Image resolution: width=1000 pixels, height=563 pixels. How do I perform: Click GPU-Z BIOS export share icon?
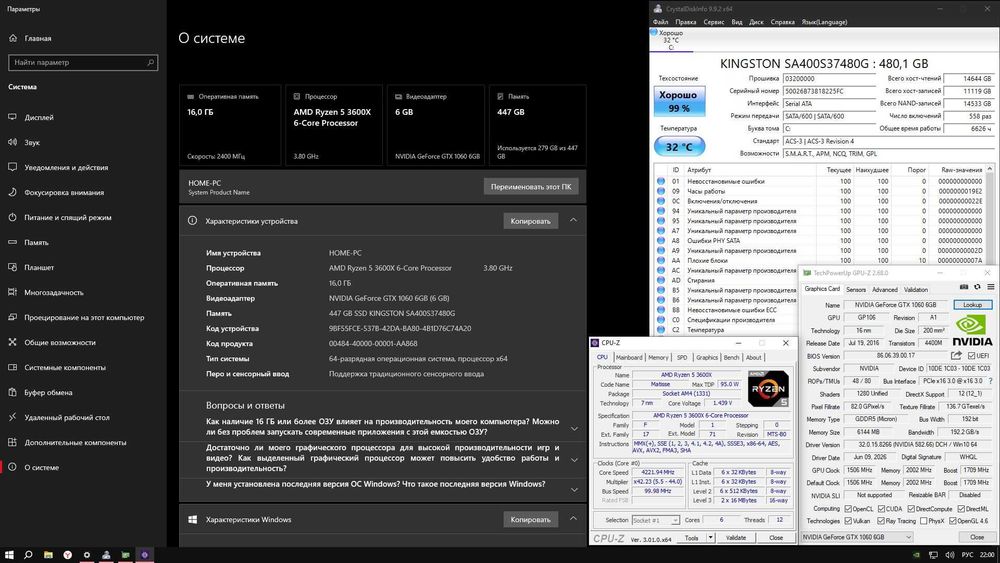click(x=956, y=355)
